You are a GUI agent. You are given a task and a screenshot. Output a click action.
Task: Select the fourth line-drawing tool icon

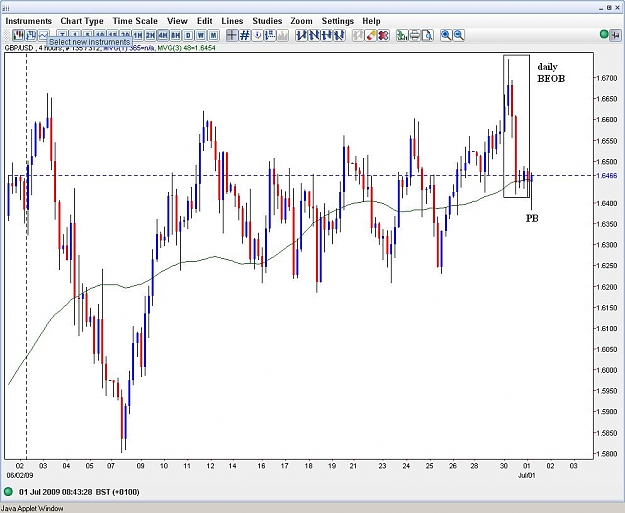[339, 35]
